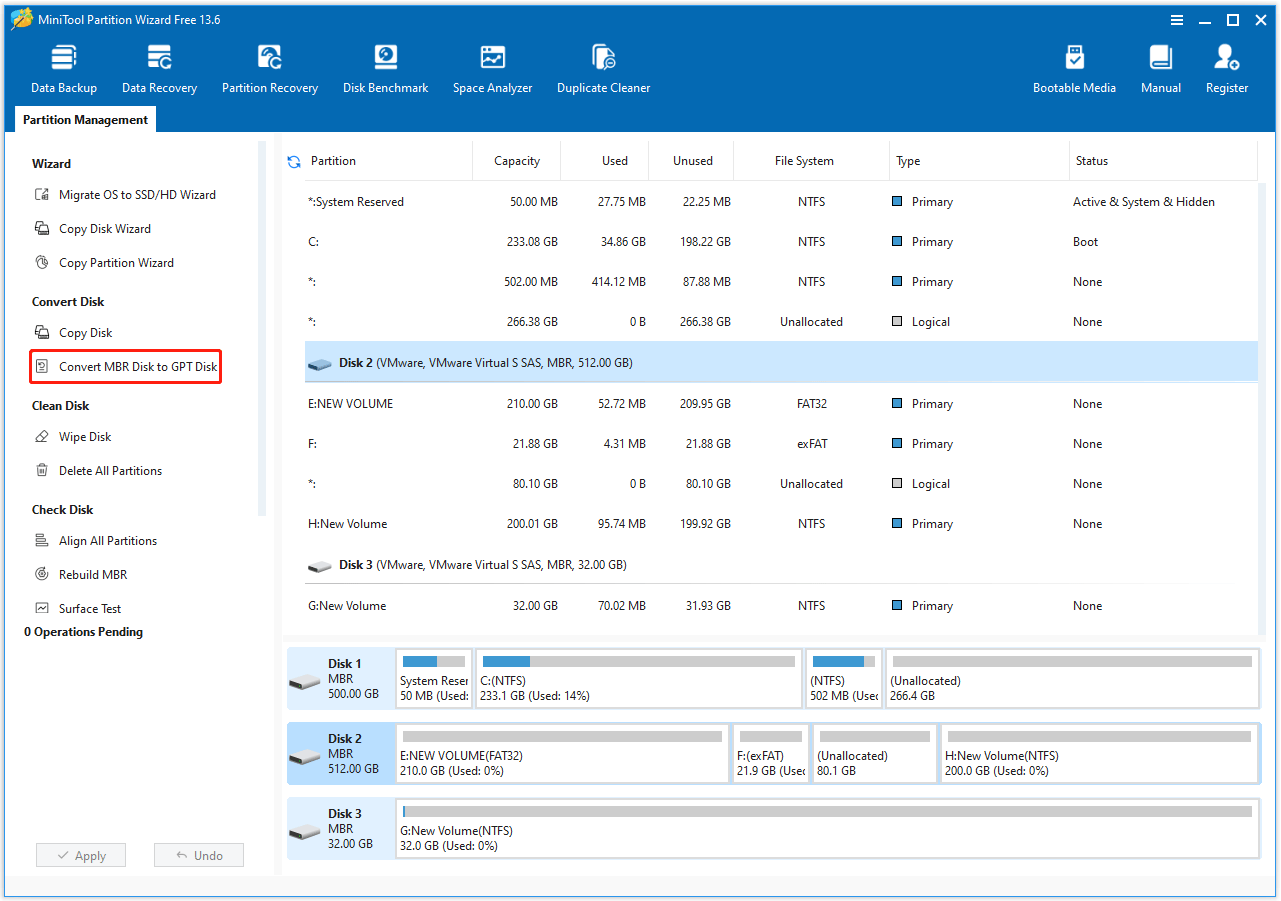Start Disk Benchmark
This screenshot has height=901, width=1281.
(385, 69)
